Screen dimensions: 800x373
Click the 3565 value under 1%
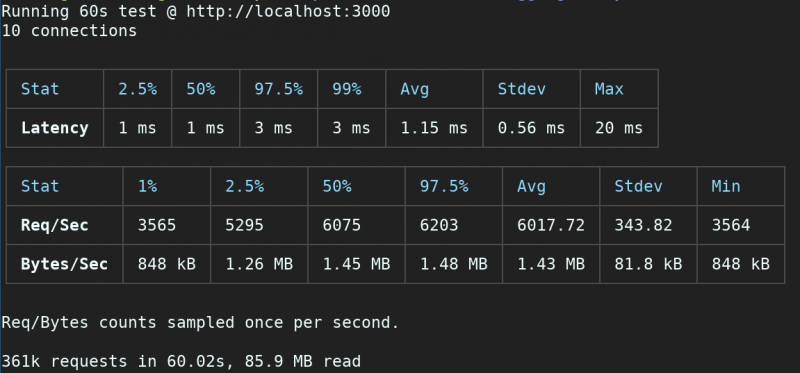pos(157,225)
